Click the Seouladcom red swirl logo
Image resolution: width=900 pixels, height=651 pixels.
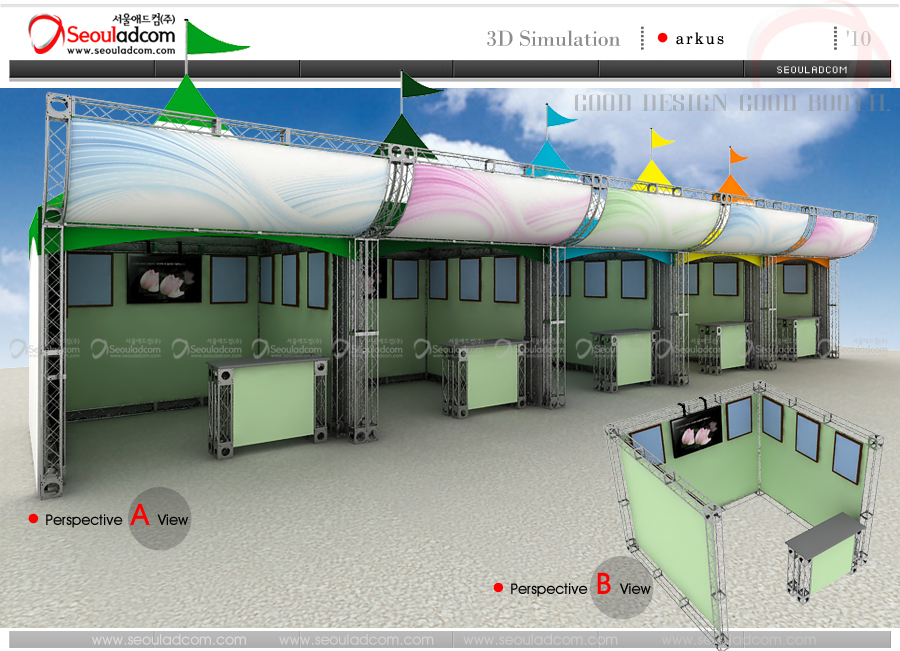[x=46, y=36]
